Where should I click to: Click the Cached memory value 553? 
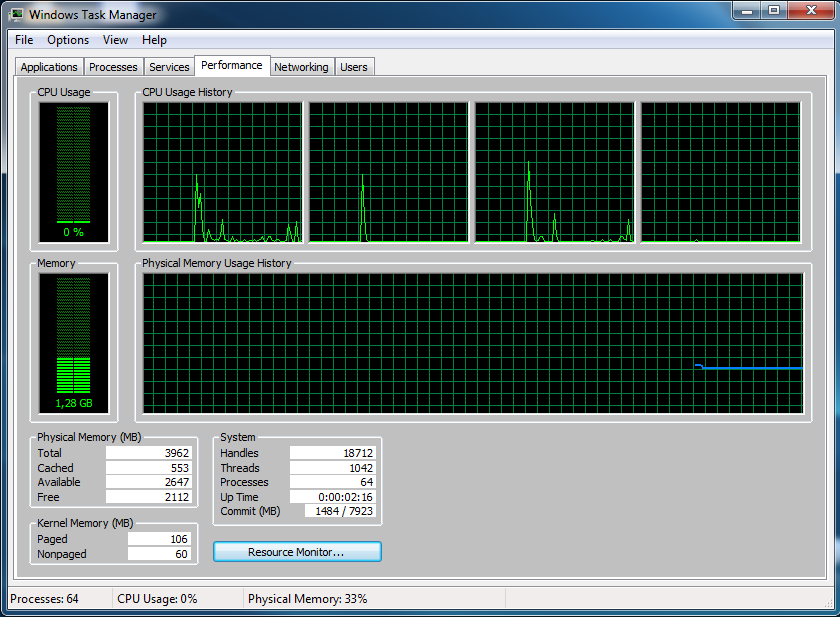pos(148,468)
